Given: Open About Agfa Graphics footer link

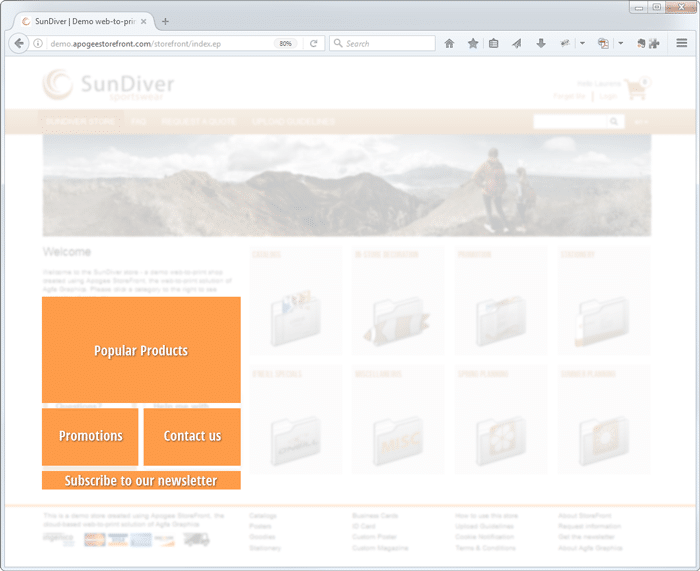Looking at the screenshot, I should (x=590, y=548).
